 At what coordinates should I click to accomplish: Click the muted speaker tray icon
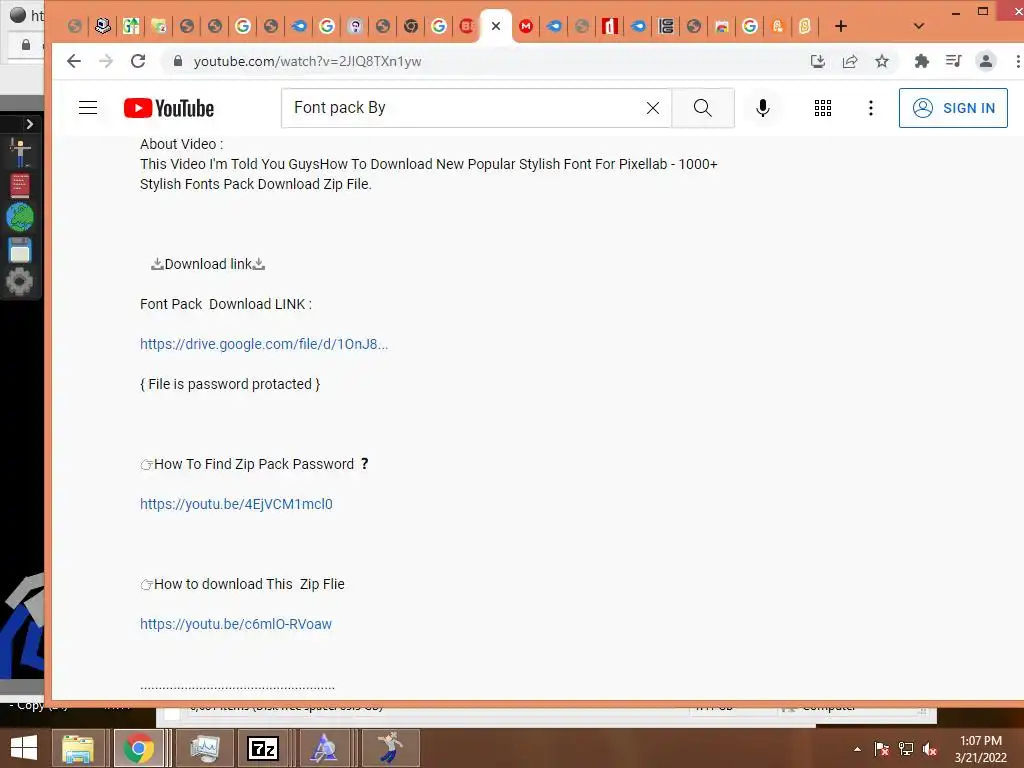point(930,749)
